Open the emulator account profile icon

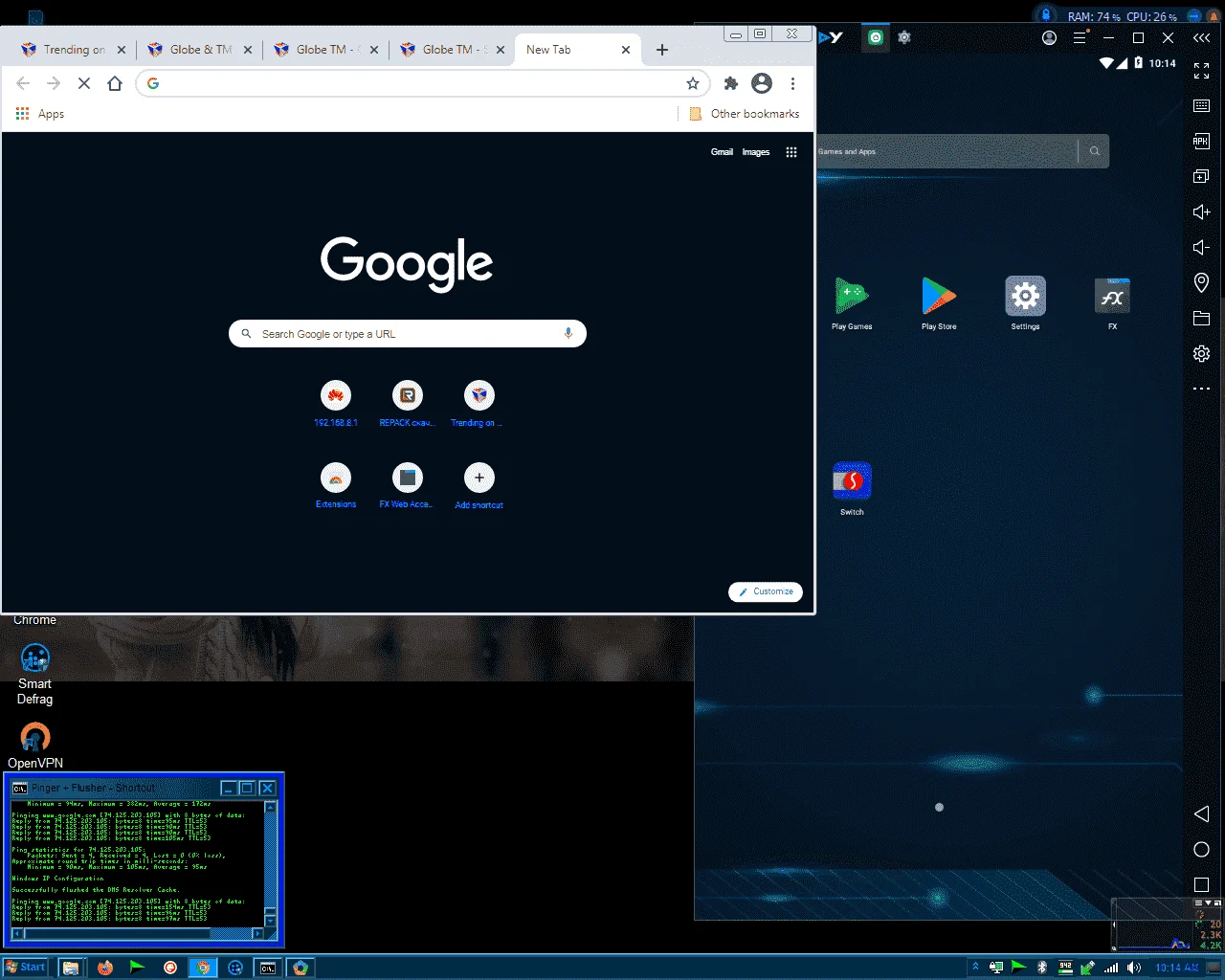pos(1050,38)
